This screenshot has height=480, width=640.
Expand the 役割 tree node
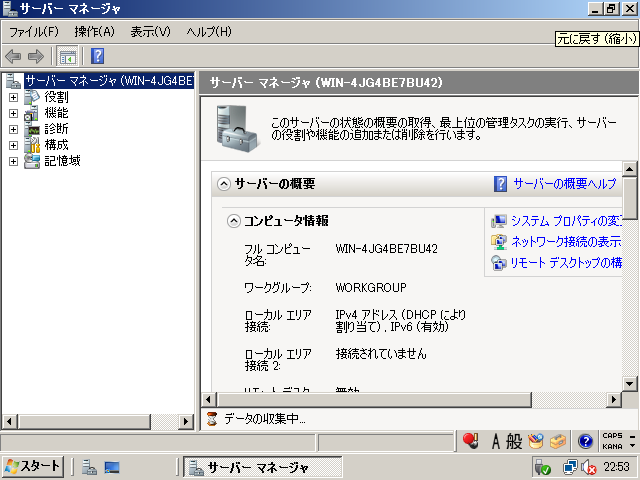(x=13, y=97)
